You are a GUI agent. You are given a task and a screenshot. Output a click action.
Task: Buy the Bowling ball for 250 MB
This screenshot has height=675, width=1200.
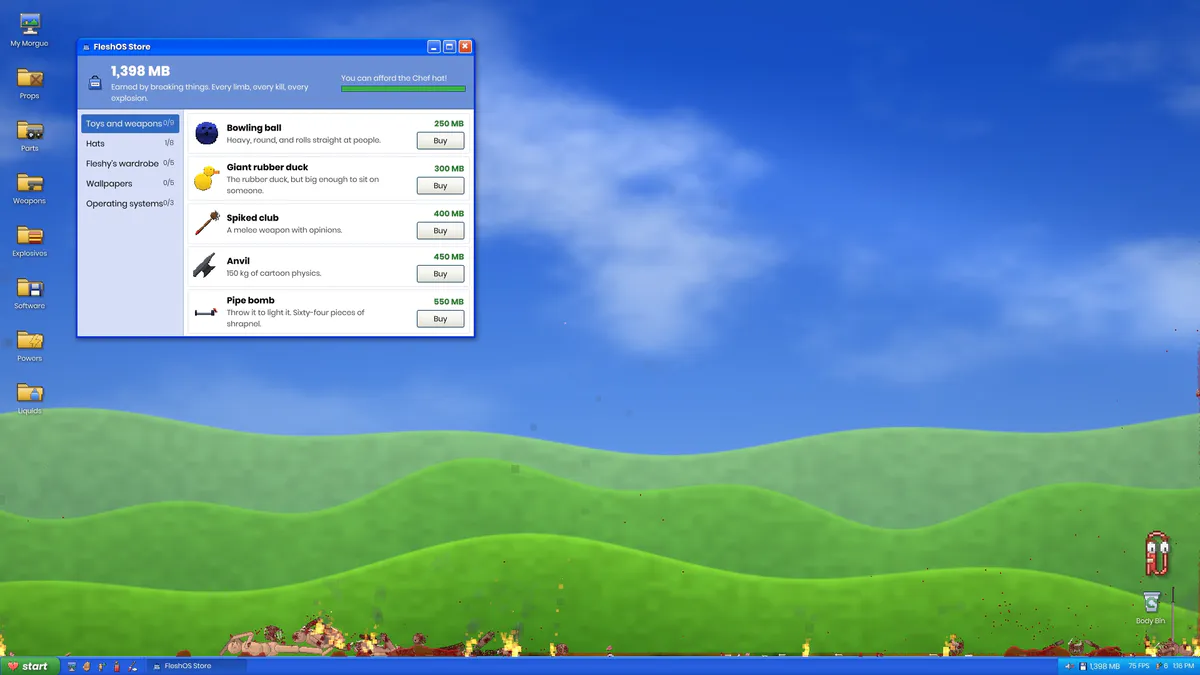(440, 141)
